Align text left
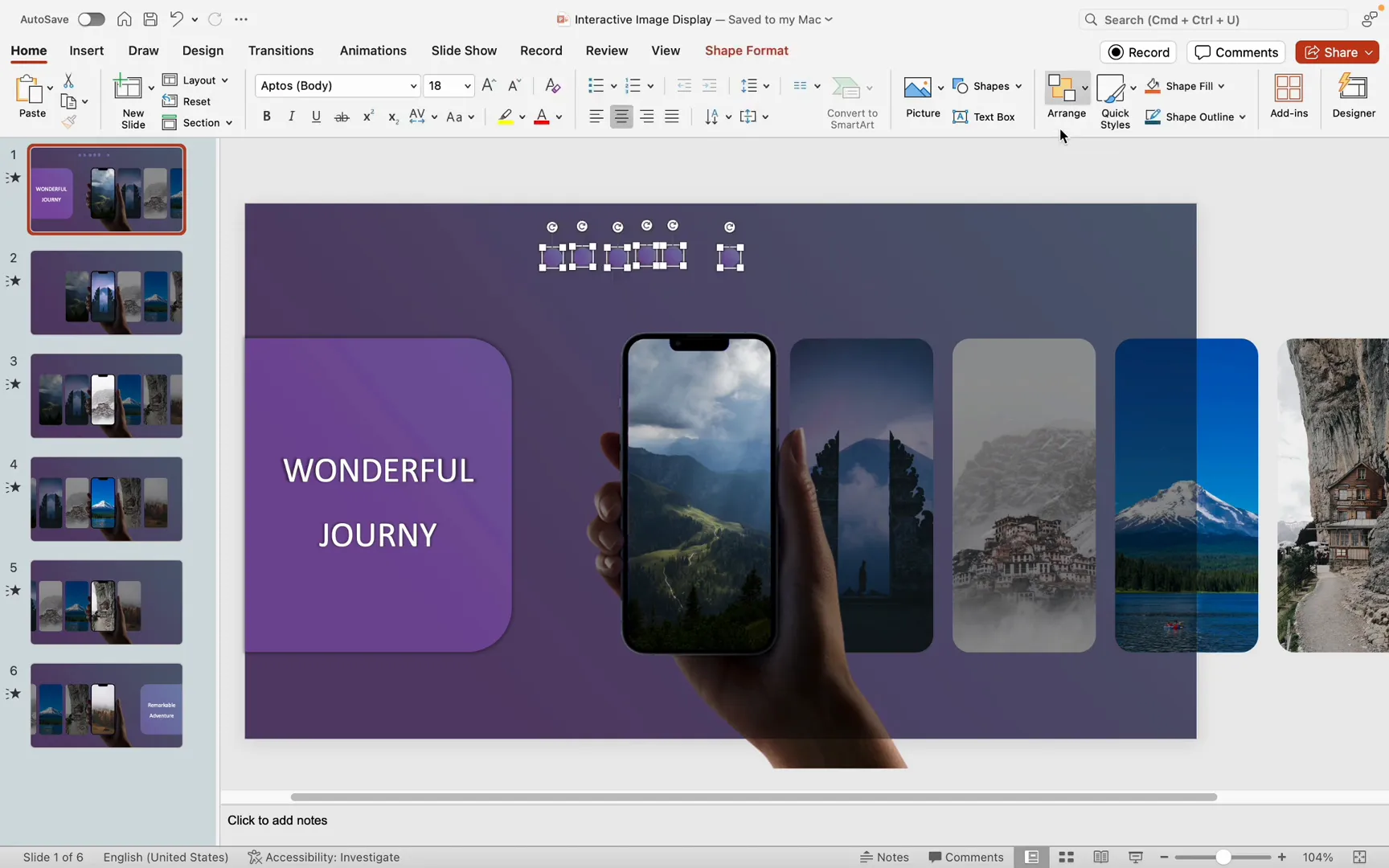Screen dimensions: 1389x868 click(596, 117)
